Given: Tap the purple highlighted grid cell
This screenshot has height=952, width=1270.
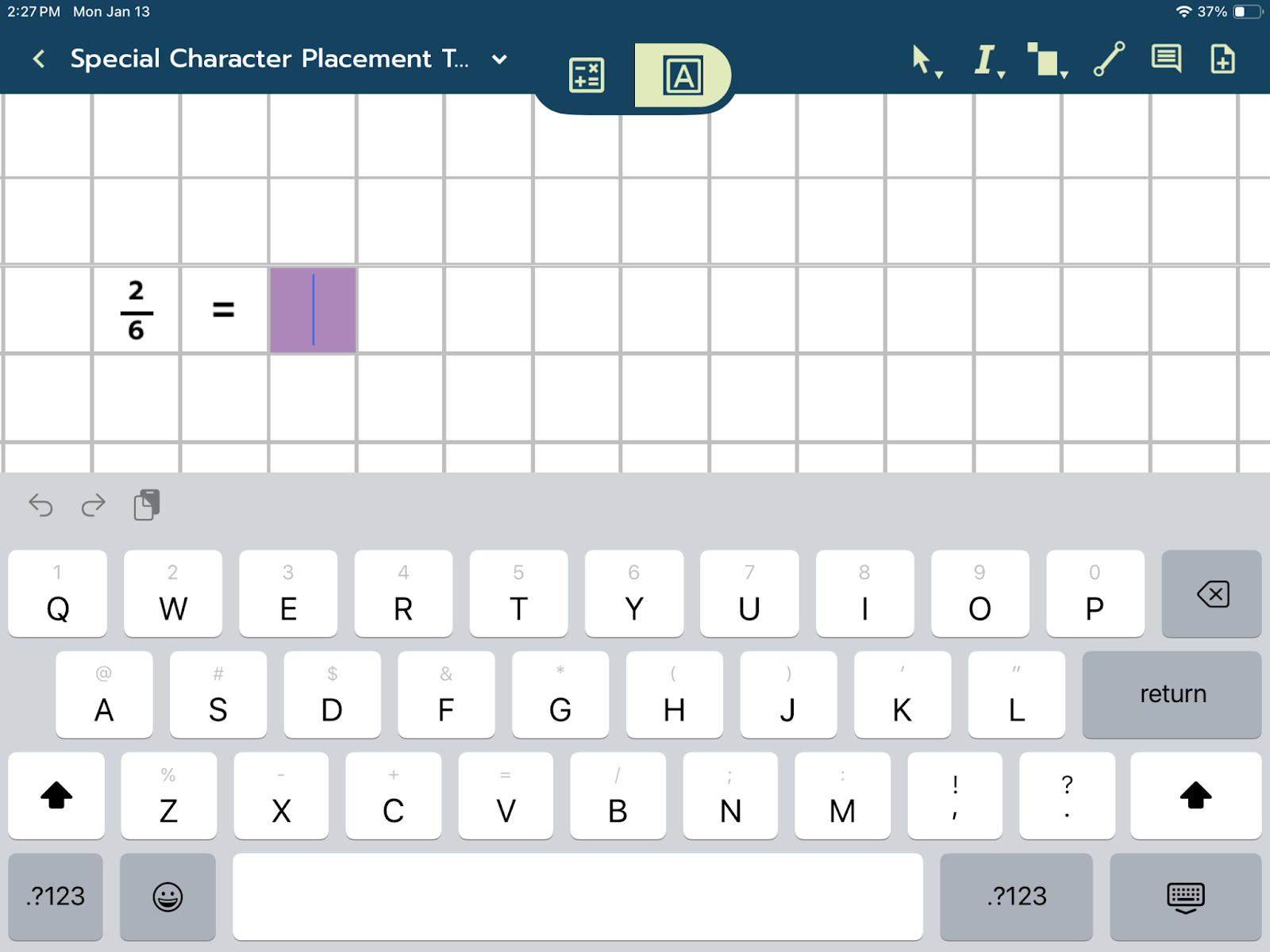Looking at the screenshot, I should click(x=313, y=309).
